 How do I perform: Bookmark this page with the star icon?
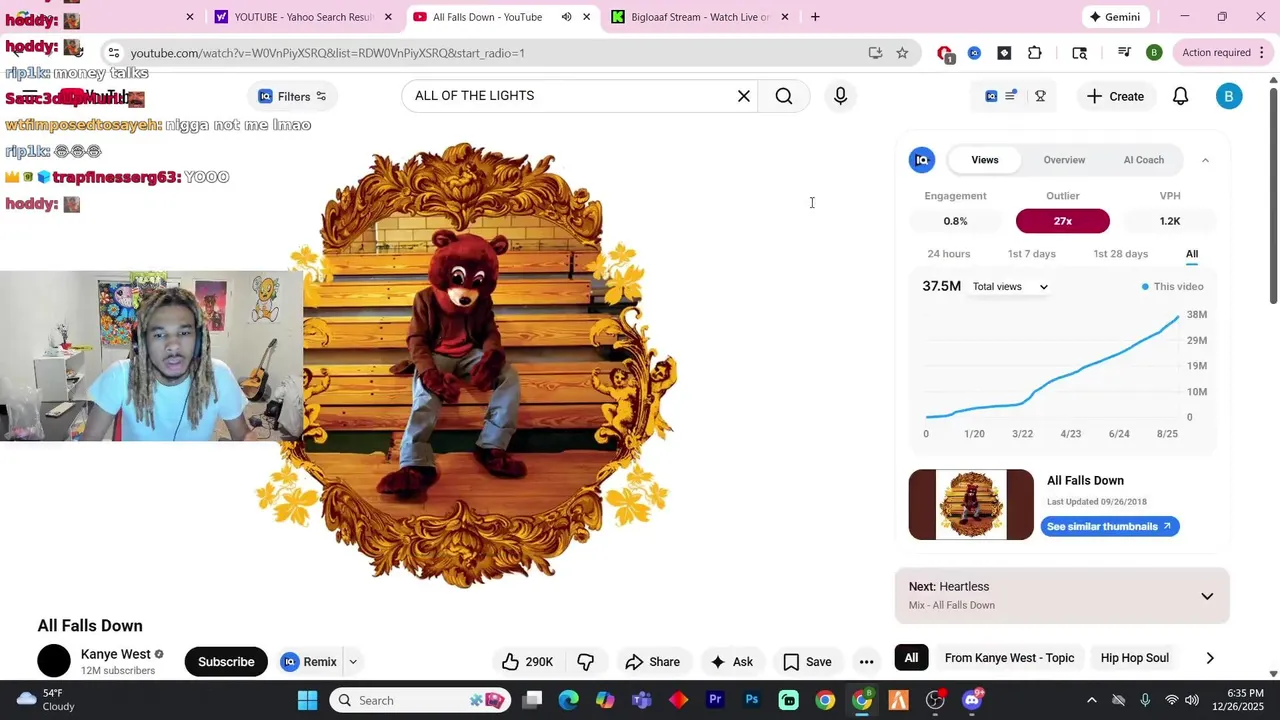[902, 53]
